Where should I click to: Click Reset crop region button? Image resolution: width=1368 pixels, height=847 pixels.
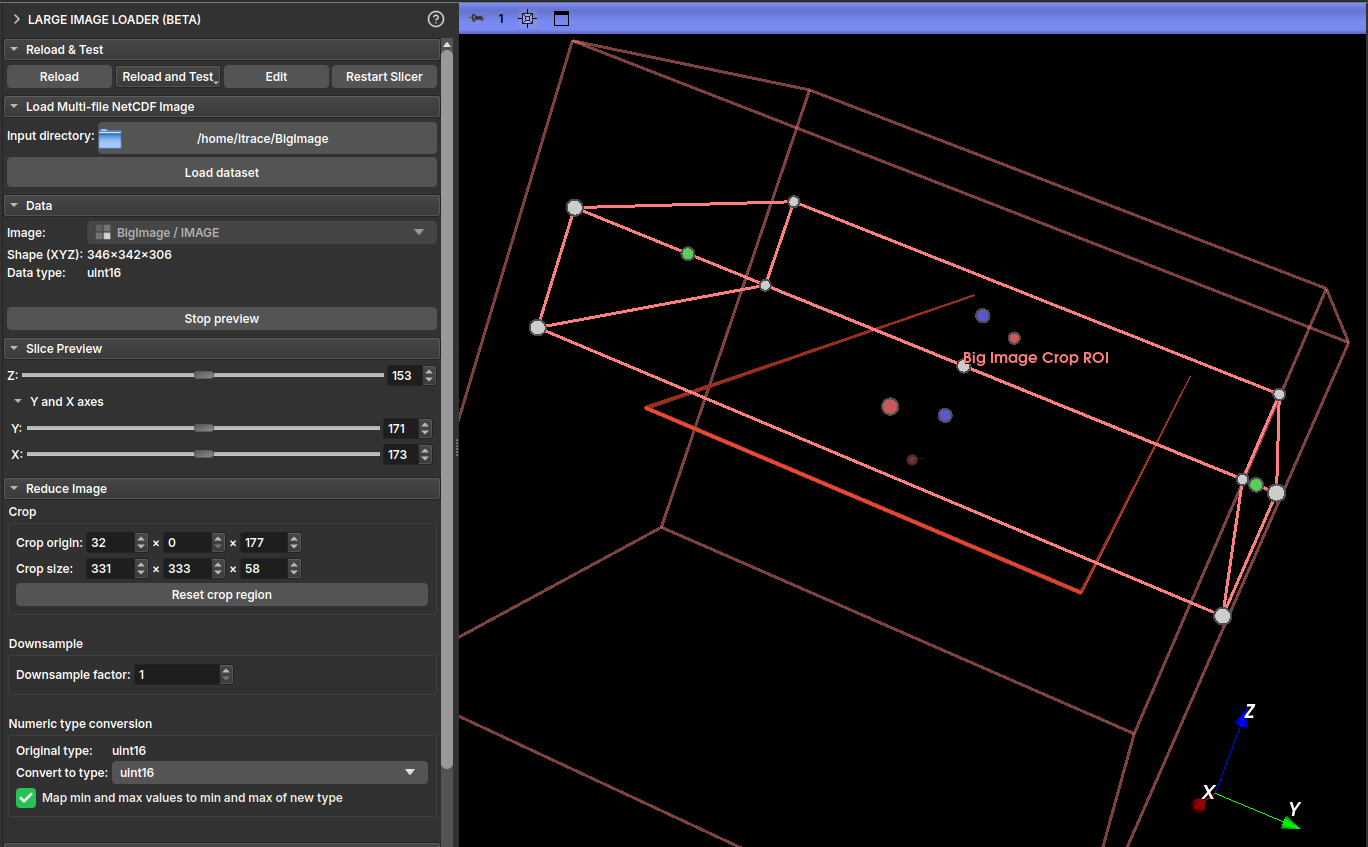tap(222, 595)
